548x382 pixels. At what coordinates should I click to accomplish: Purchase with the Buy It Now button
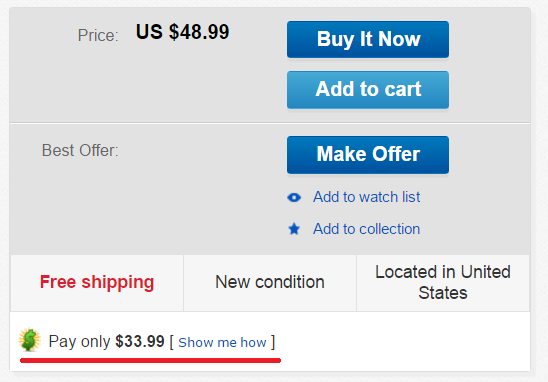tap(368, 39)
